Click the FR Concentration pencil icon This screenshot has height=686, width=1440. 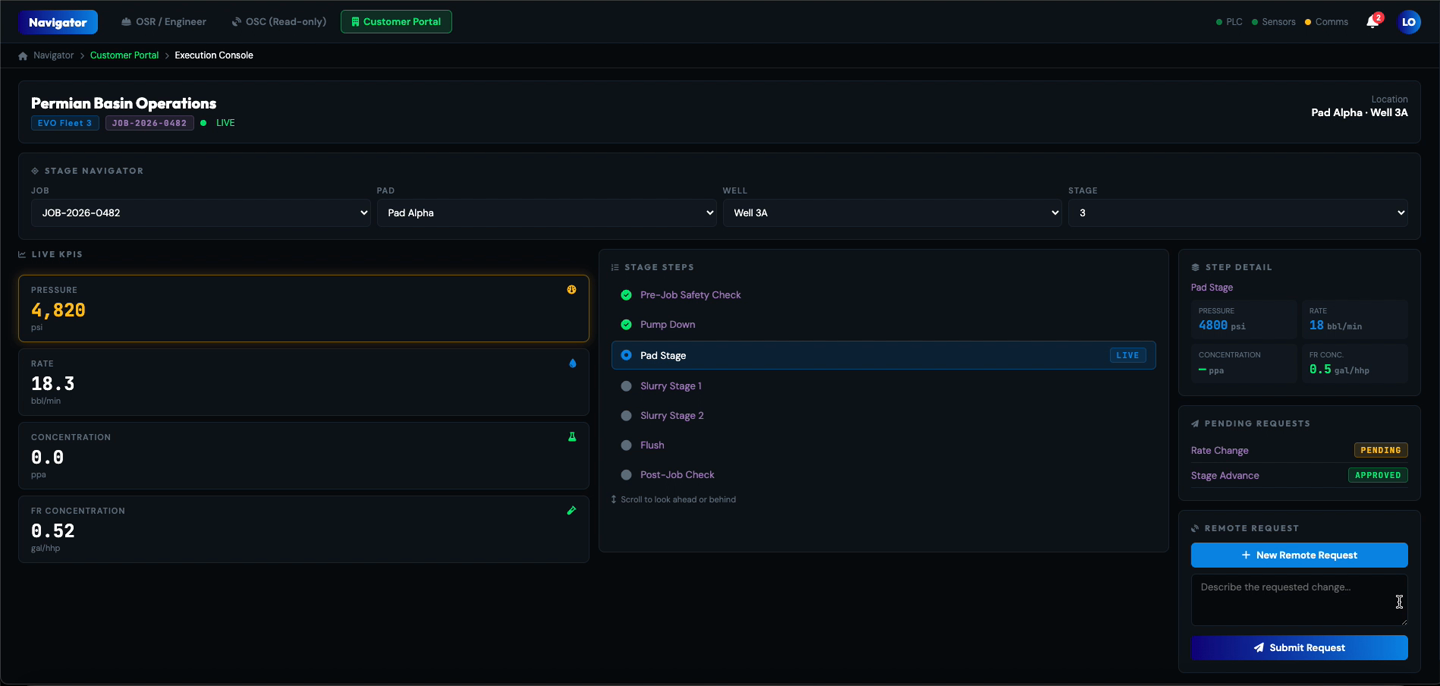click(572, 511)
